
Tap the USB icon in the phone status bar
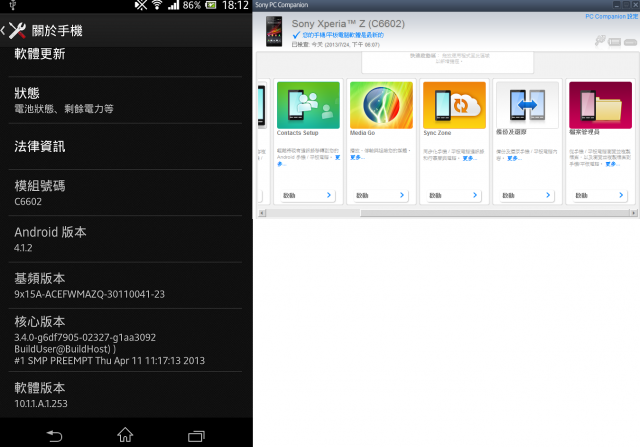coord(13,5)
